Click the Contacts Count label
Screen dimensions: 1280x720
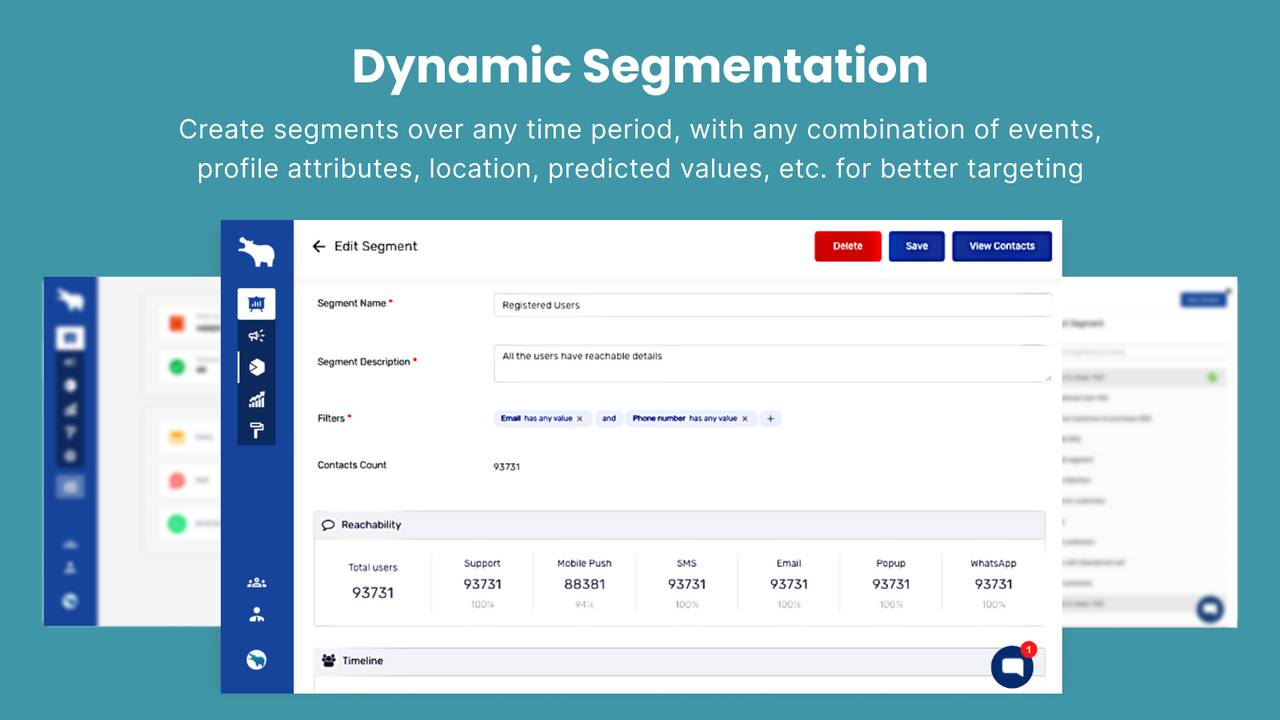coord(352,465)
